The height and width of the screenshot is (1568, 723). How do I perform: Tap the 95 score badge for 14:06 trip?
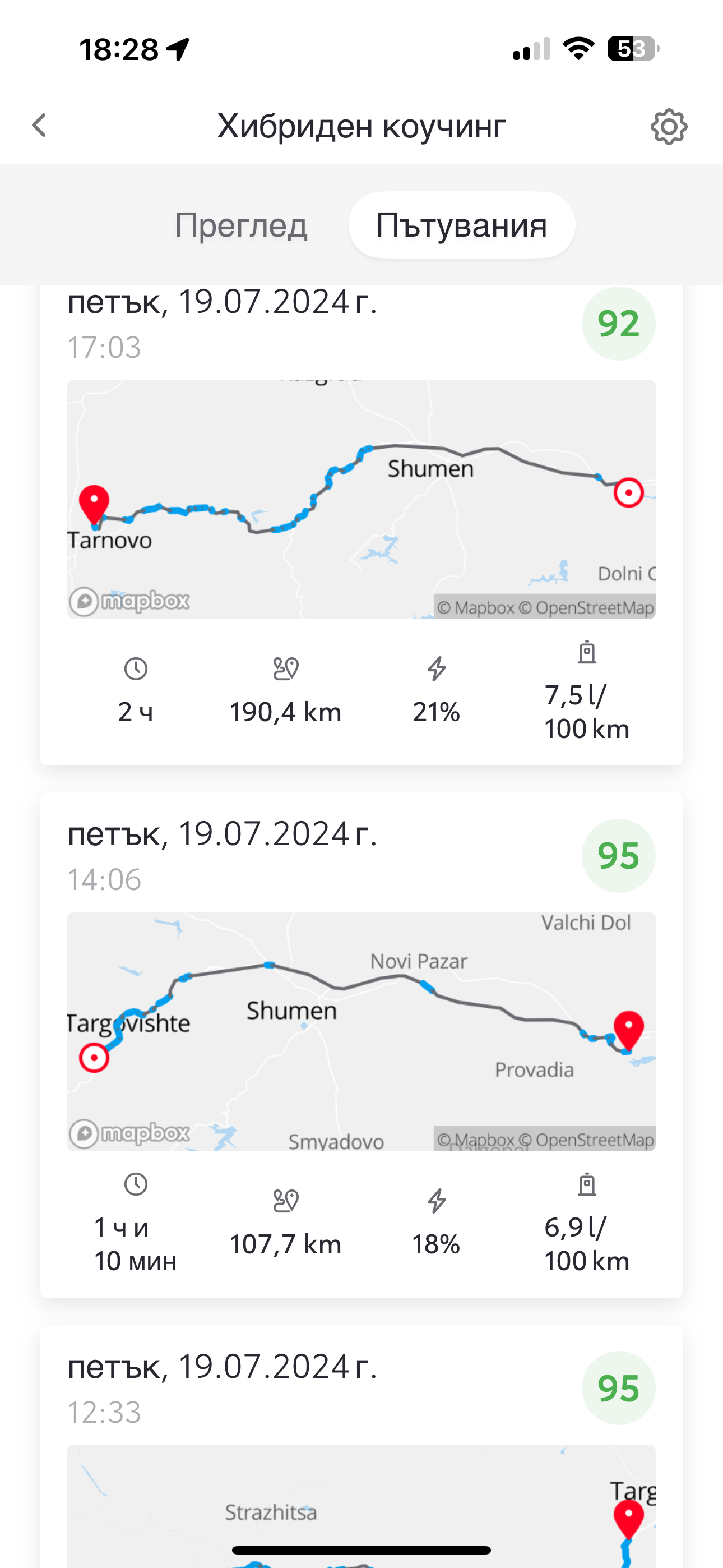(618, 855)
